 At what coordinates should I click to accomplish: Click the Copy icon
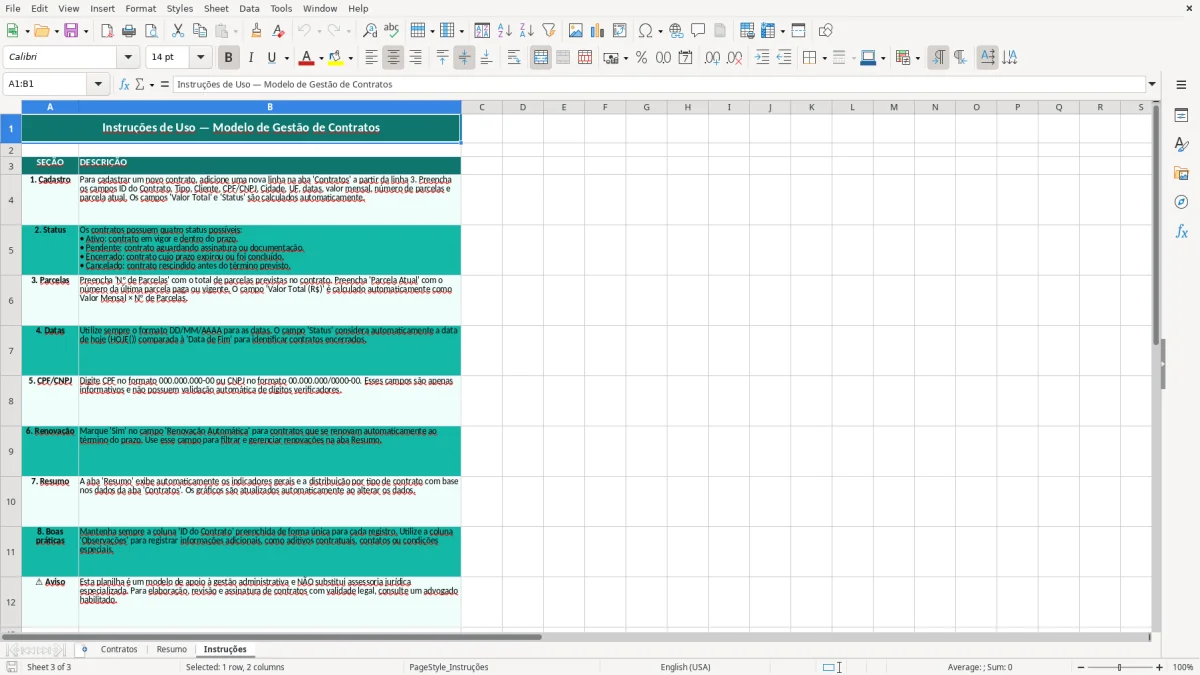click(200, 31)
